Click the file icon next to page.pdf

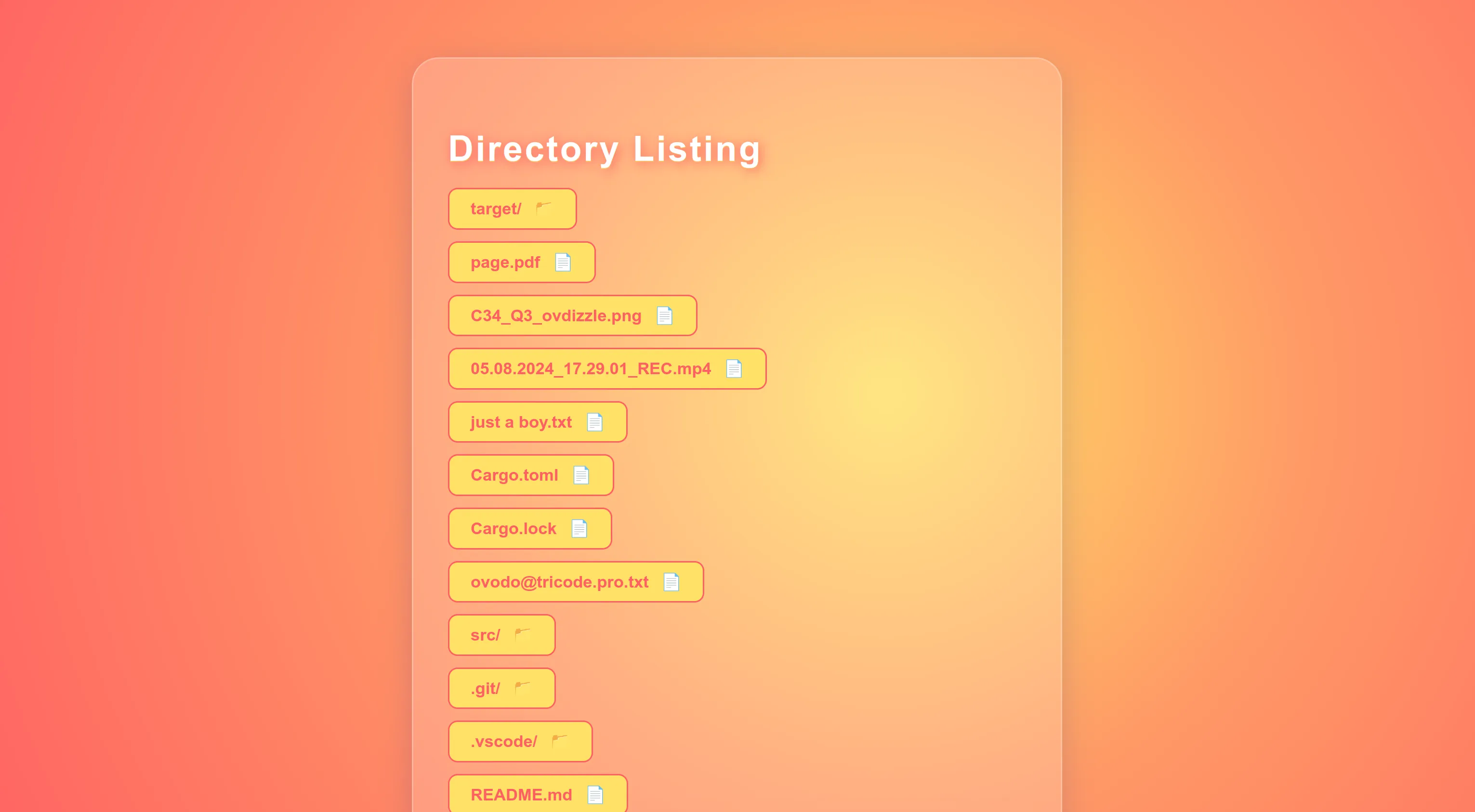pos(563,262)
